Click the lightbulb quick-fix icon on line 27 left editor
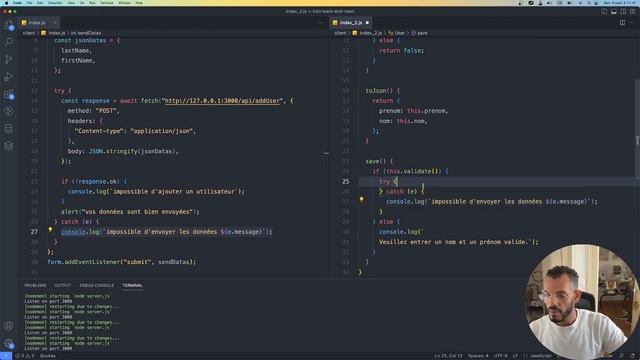The image size is (640, 360). coord(51,230)
